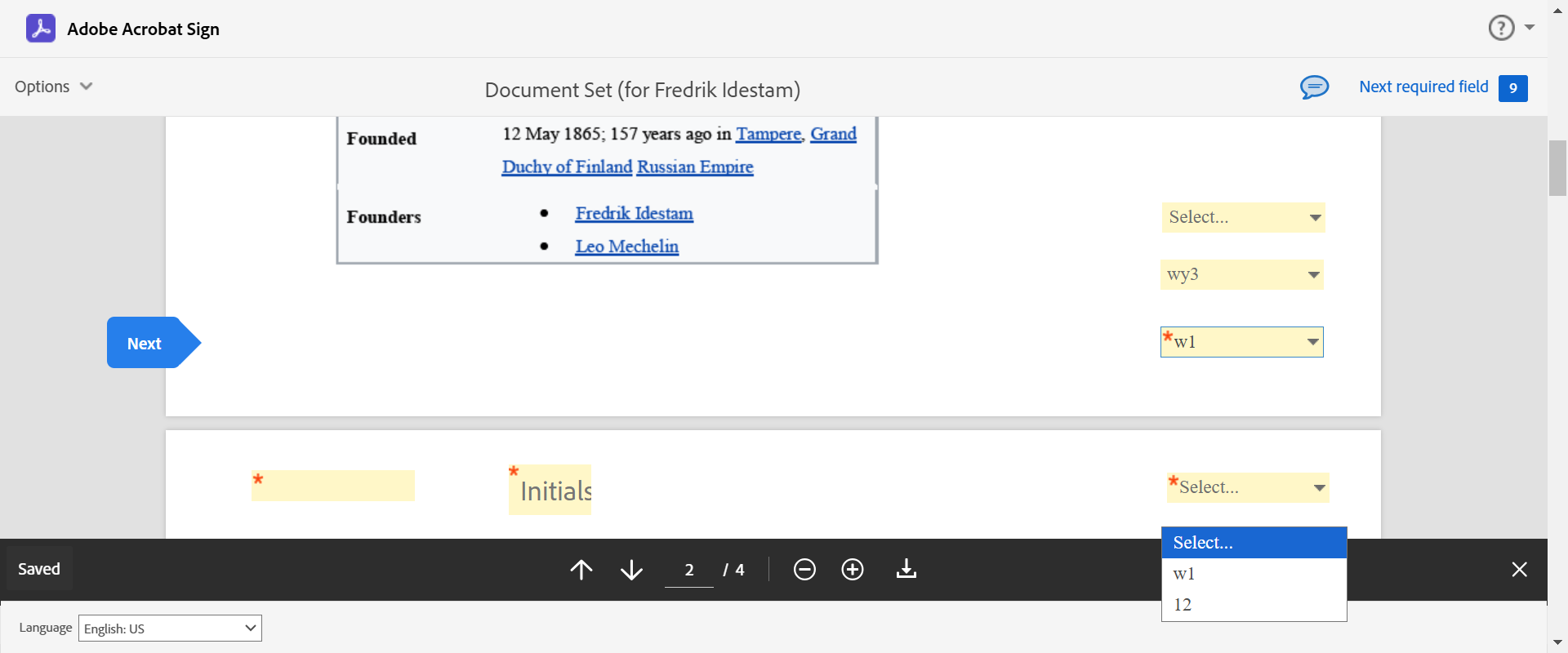1568x653 pixels.
Task: Go to previous page with up arrow
Action: coord(581,569)
